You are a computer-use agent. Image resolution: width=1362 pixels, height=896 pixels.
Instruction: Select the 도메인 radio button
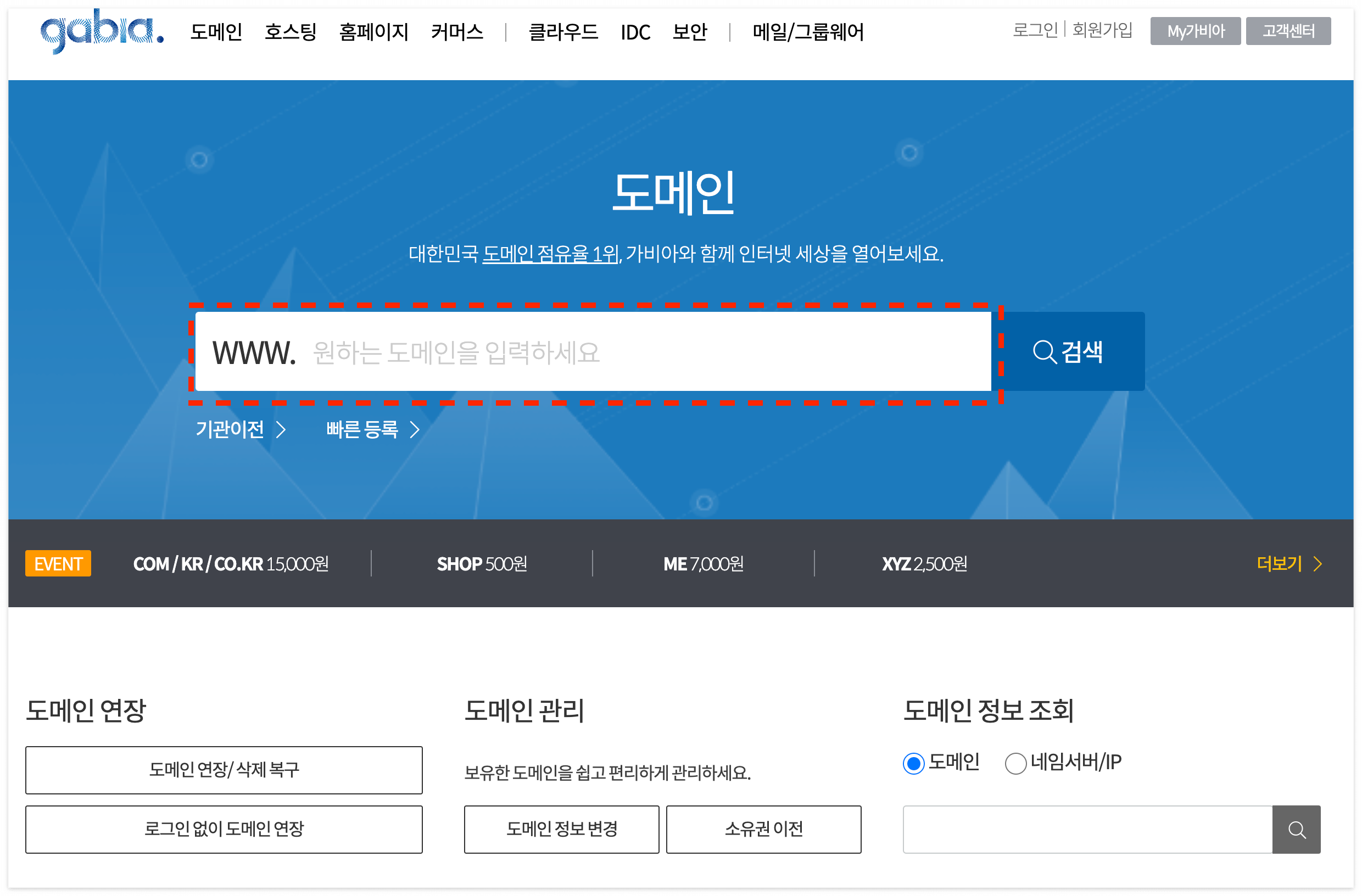click(x=913, y=763)
